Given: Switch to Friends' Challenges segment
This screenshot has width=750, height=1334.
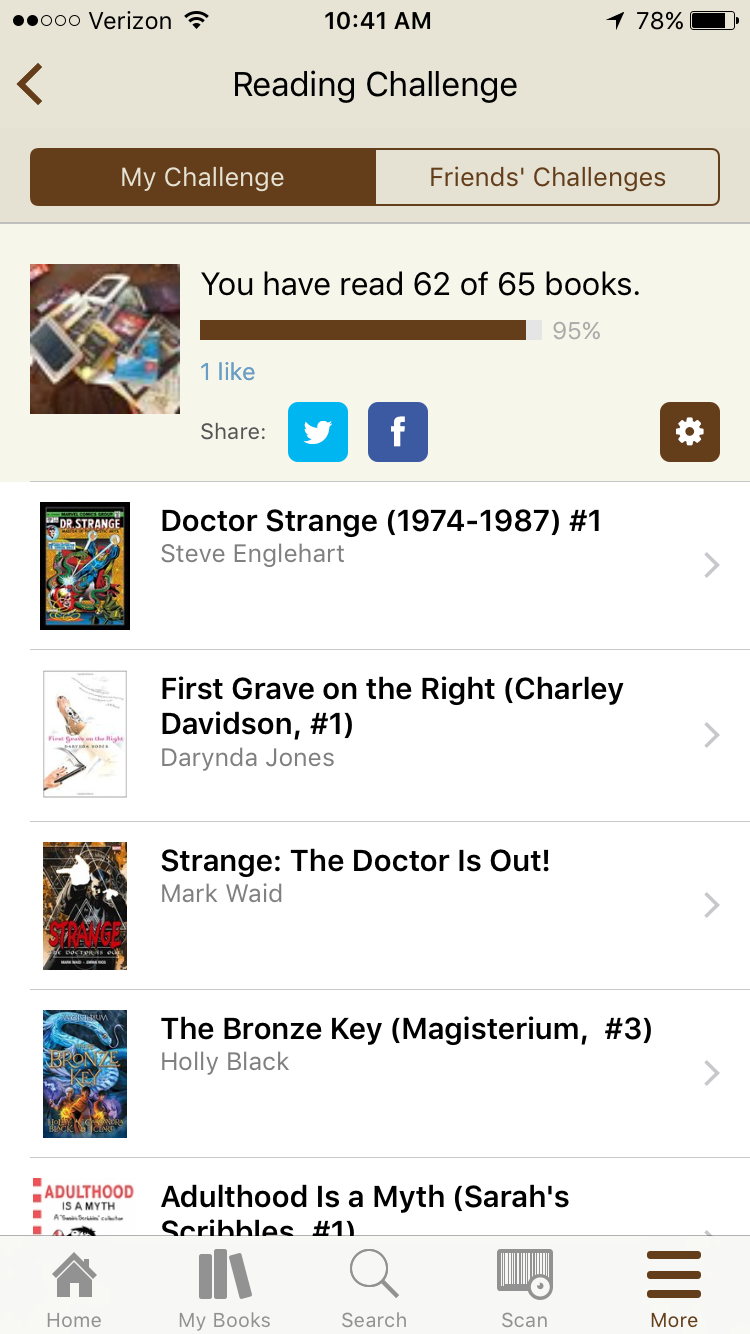Looking at the screenshot, I should tap(547, 177).
